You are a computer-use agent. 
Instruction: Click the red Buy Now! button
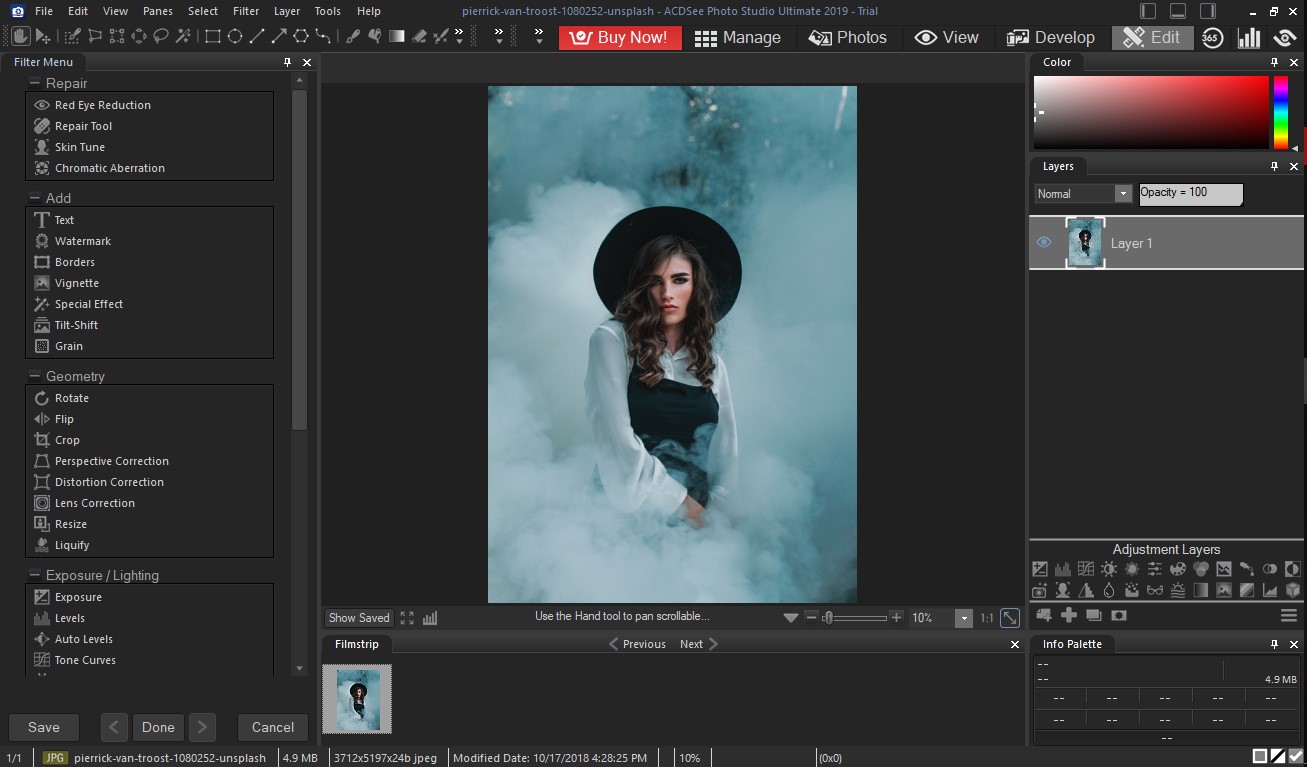click(620, 37)
